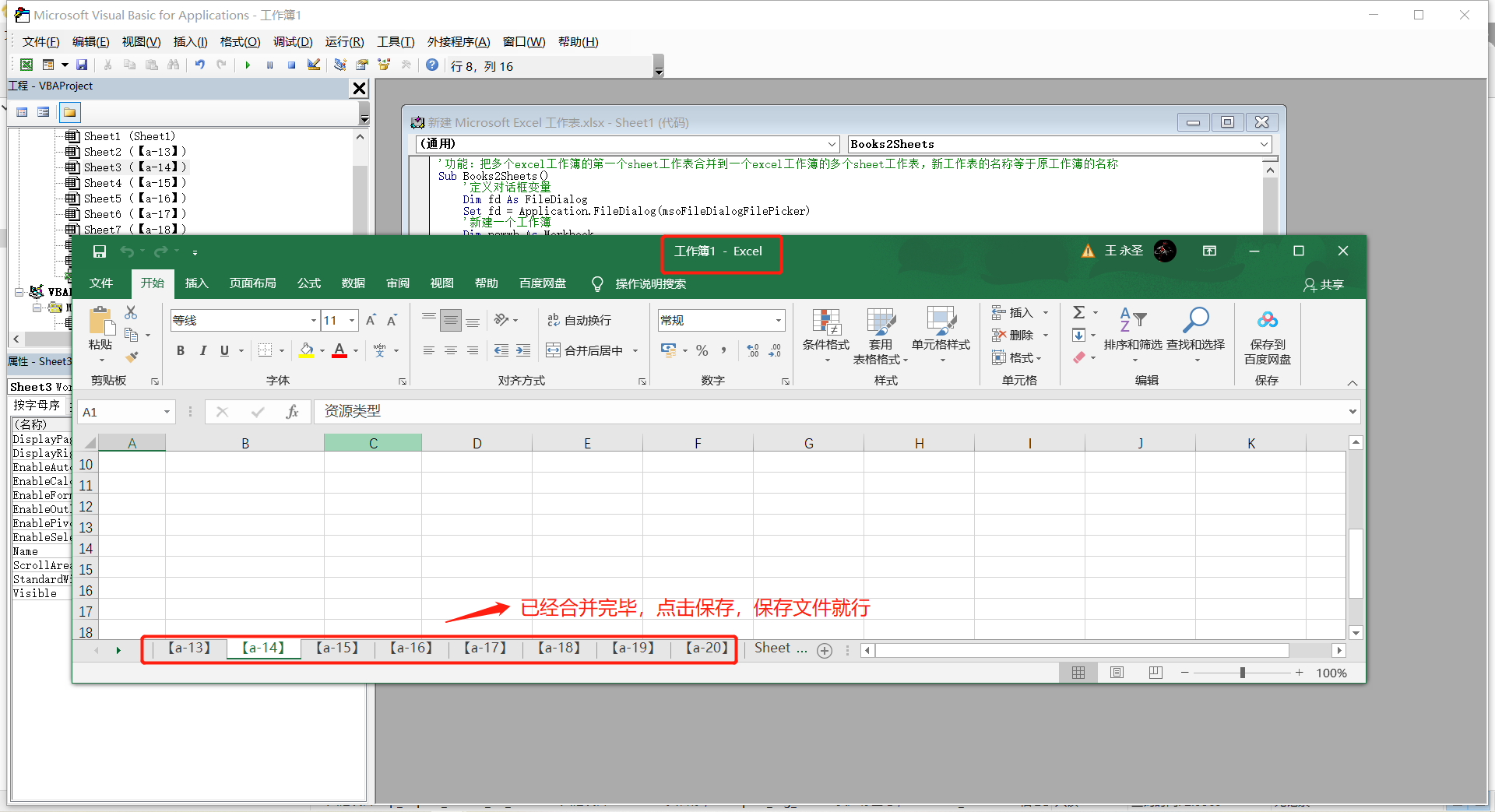Switch to sheet tab 【a-17】

tap(485, 648)
